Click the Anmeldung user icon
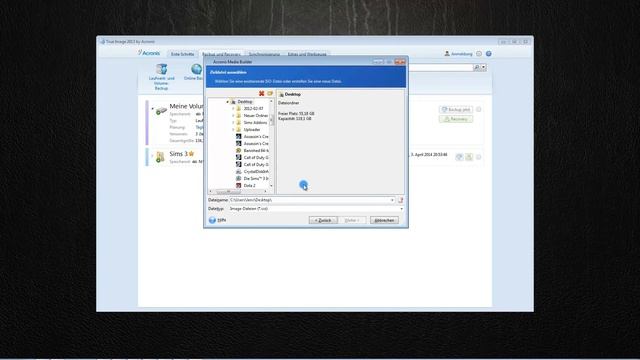 pos(447,53)
